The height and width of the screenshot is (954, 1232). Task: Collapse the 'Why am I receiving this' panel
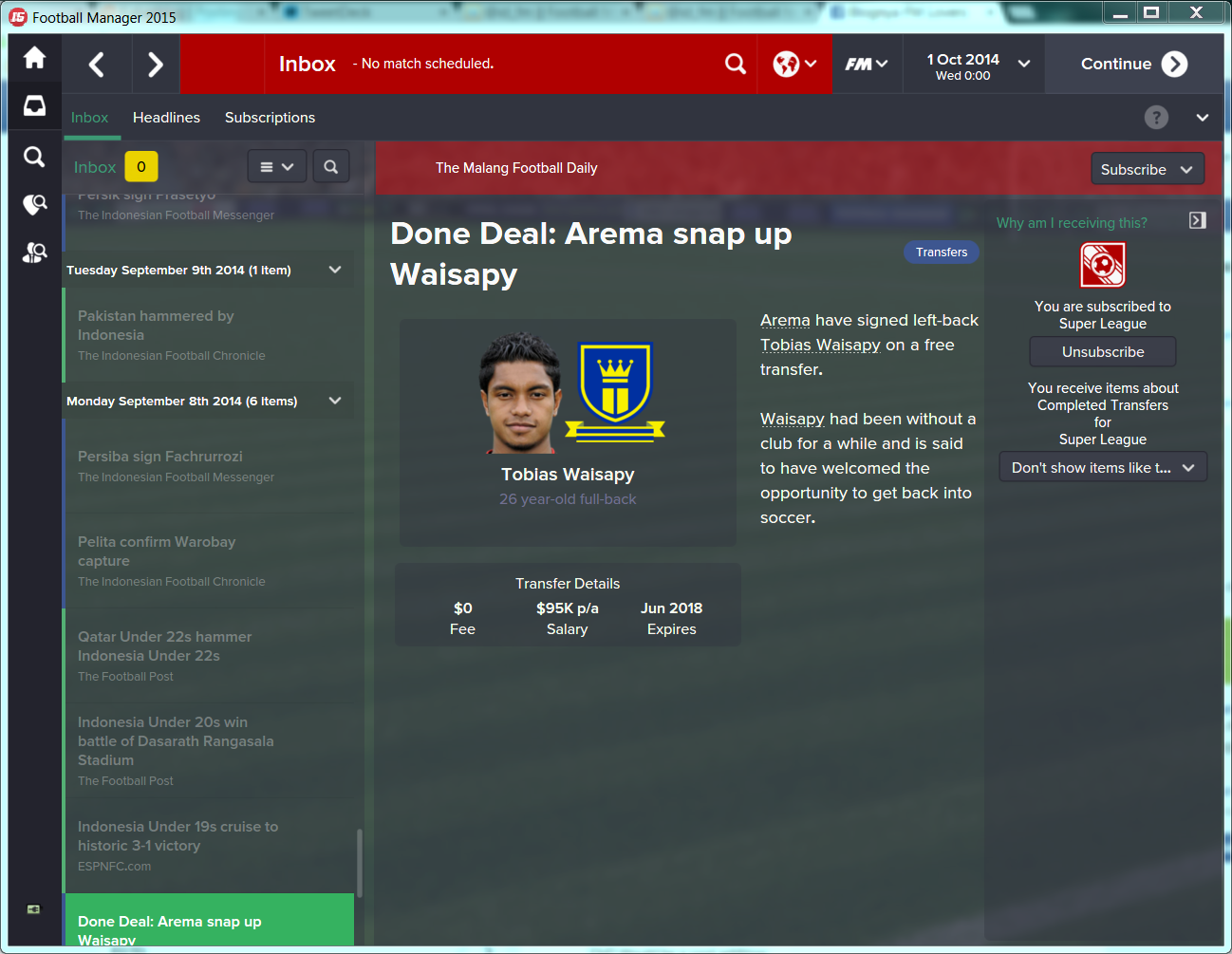[1198, 220]
